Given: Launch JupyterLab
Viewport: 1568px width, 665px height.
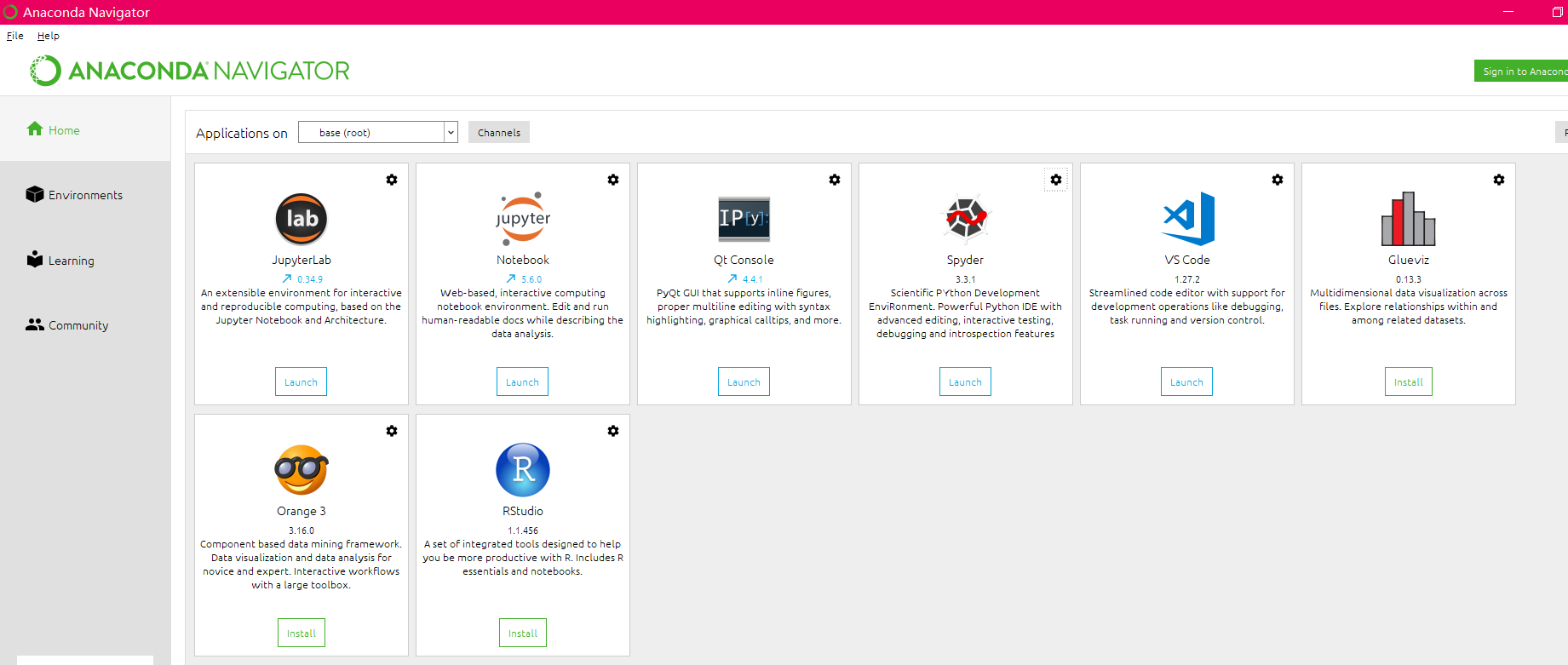Looking at the screenshot, I should (x=301, y=381).
